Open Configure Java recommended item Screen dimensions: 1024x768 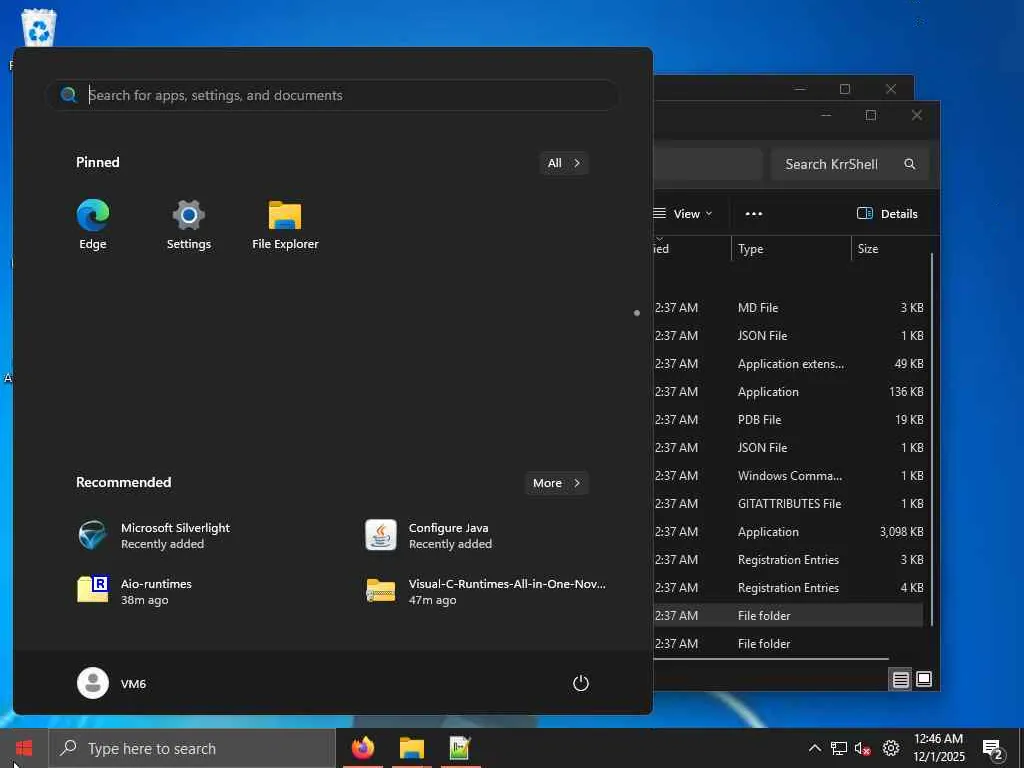(428, 536)
